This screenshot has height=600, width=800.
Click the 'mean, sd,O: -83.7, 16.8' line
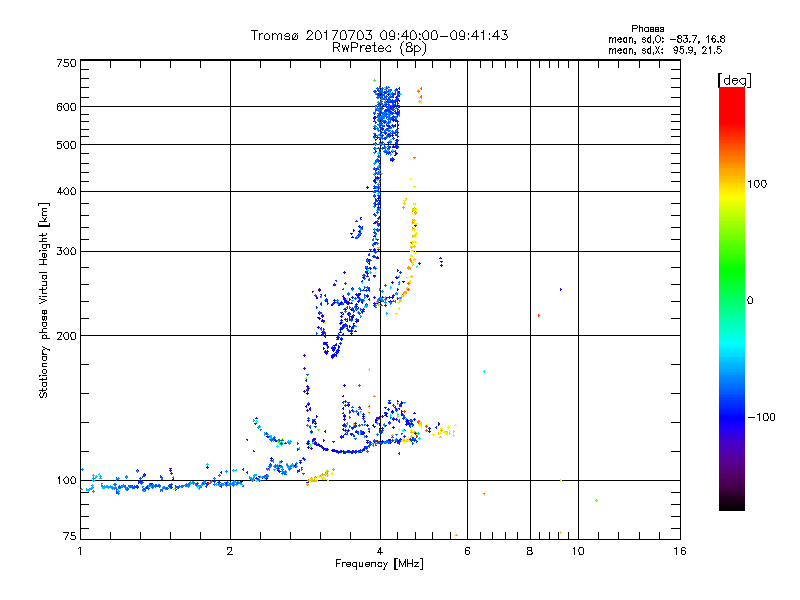tap(666, 39)
